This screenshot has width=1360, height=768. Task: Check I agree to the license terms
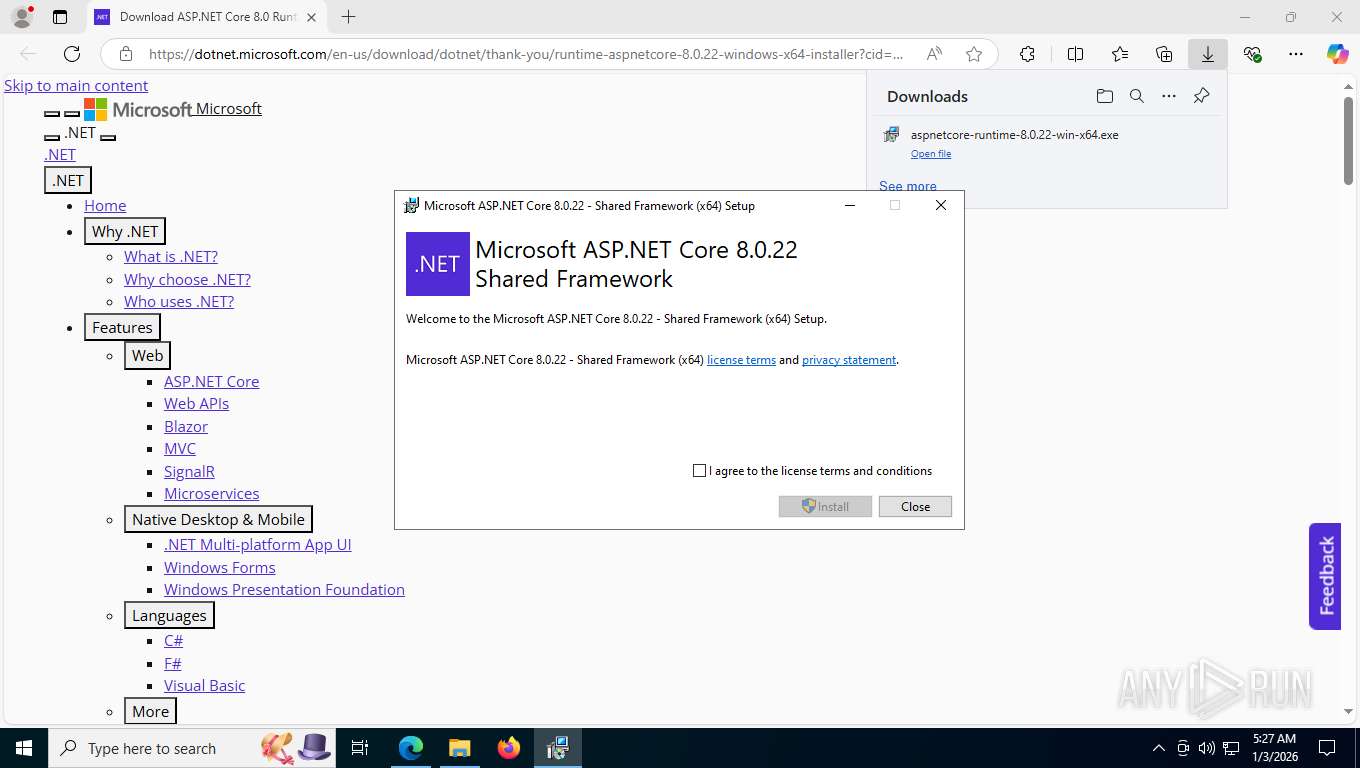pyautogui.click(x=699, y=470)
